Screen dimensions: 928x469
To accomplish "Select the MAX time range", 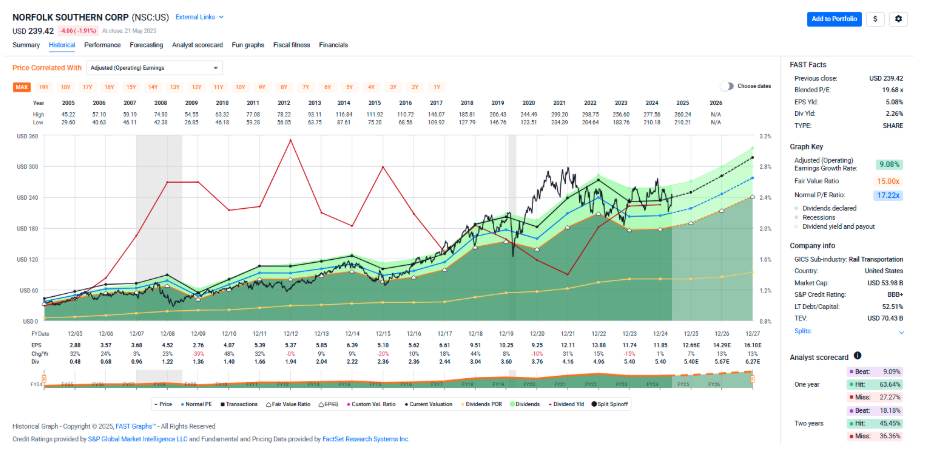I will (22, 87).
